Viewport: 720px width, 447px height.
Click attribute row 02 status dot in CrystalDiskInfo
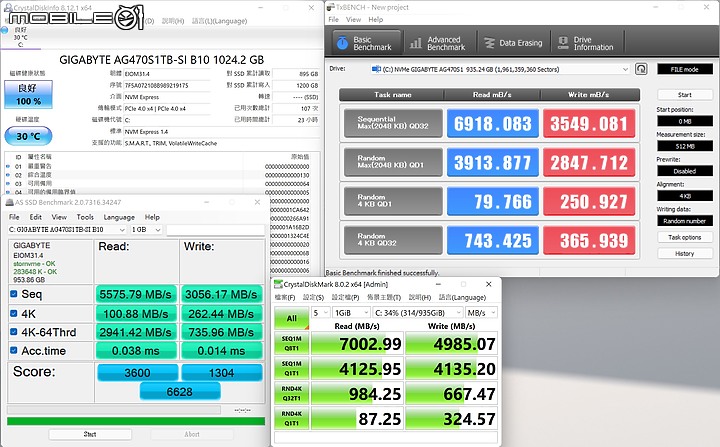[x=8, y=175]
